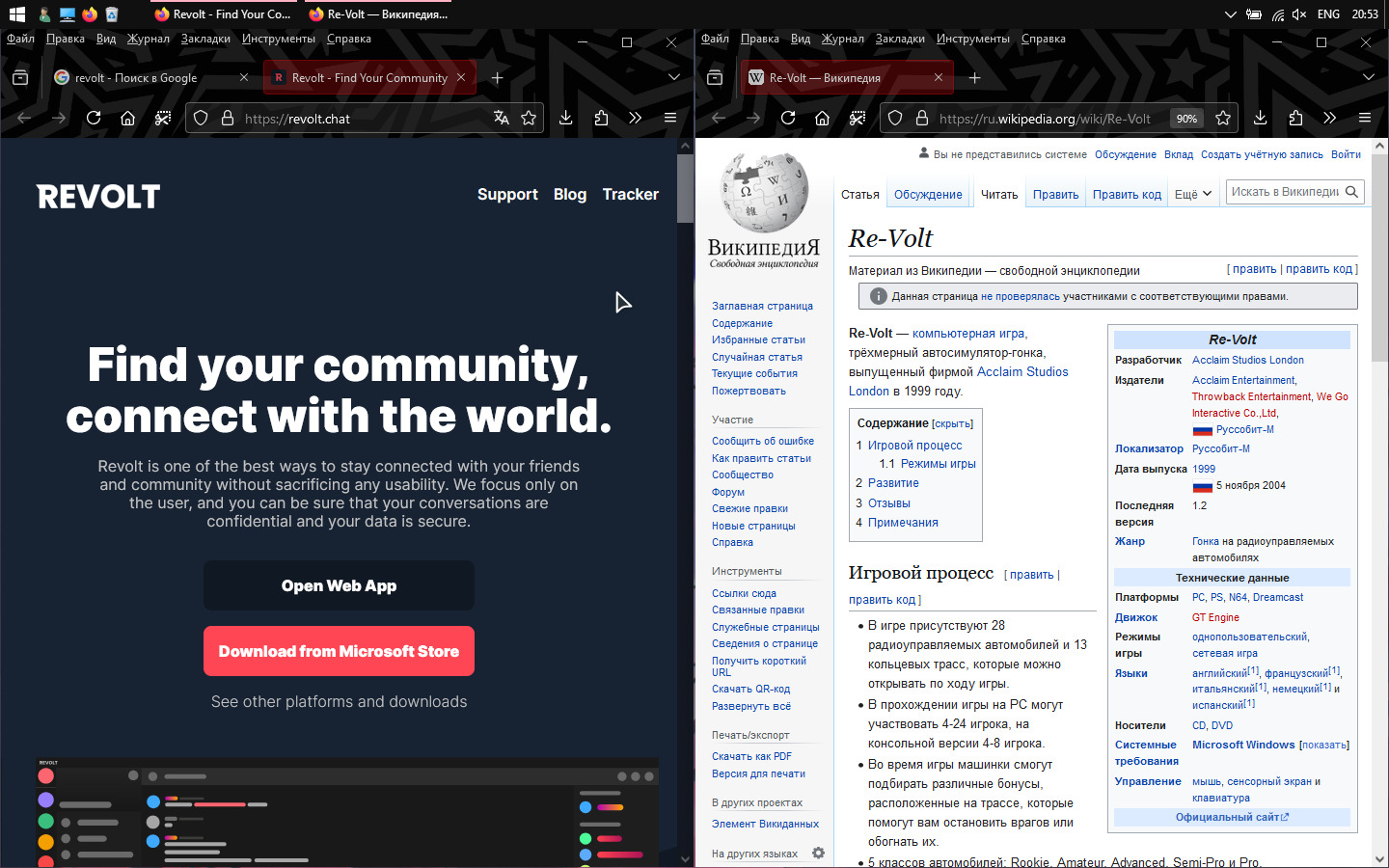Expand system requirements with 'показать'
The image size is (1389, 868).
[x=1324, y=746]
